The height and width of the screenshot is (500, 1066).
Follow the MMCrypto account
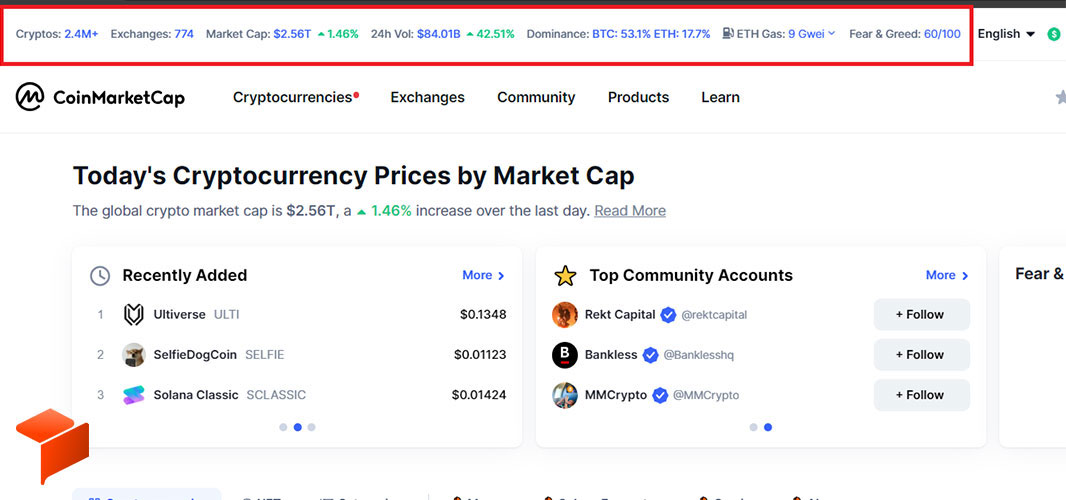(x=921, y=395)
